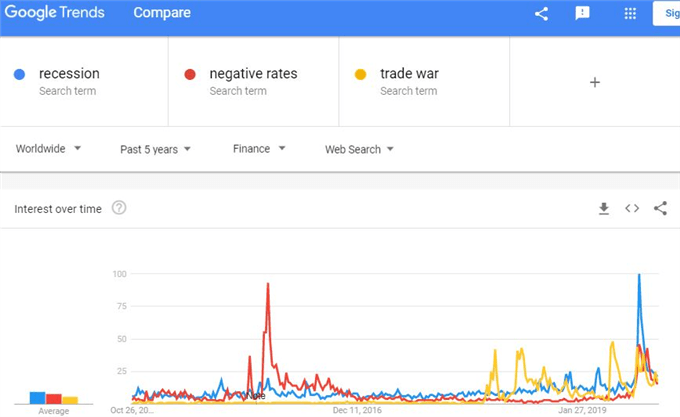
Task: Click the help icon beside Interest over time
Action: (x=119, y=208)
